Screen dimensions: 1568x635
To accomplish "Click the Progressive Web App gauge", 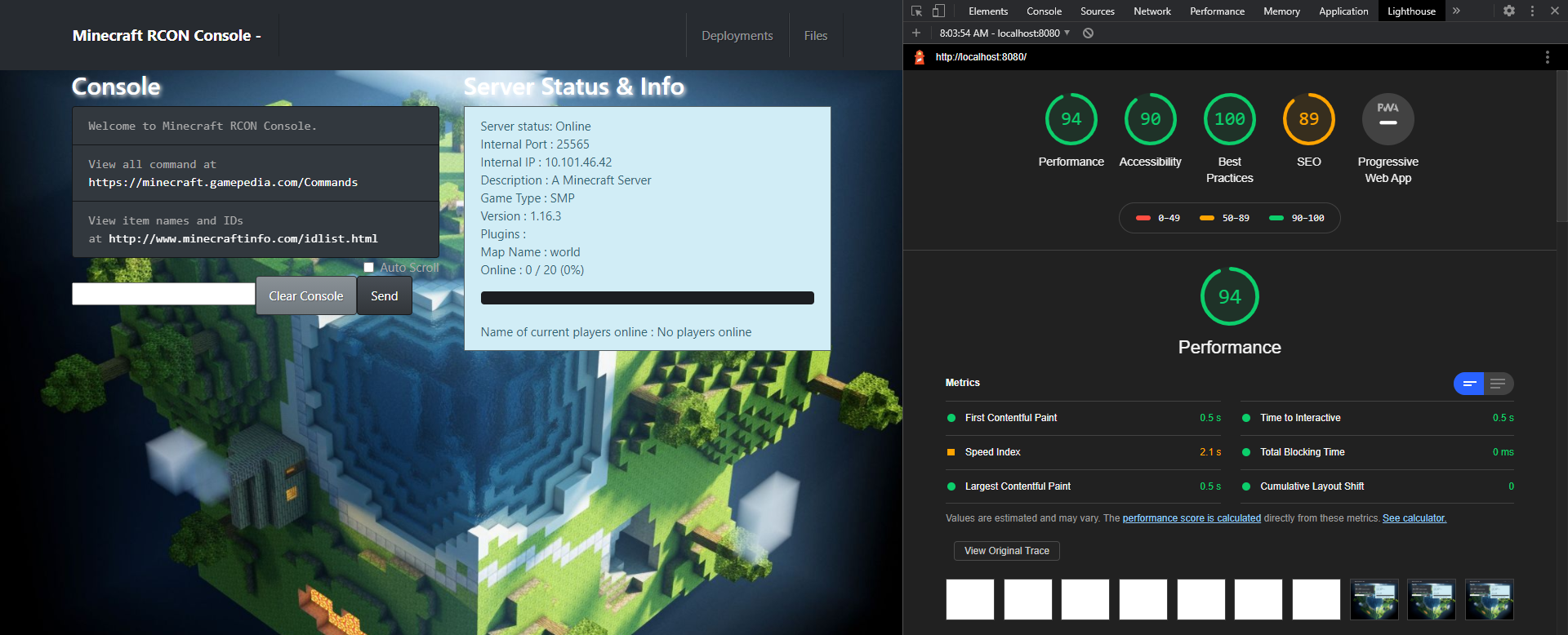I will tap(1388, 119).
